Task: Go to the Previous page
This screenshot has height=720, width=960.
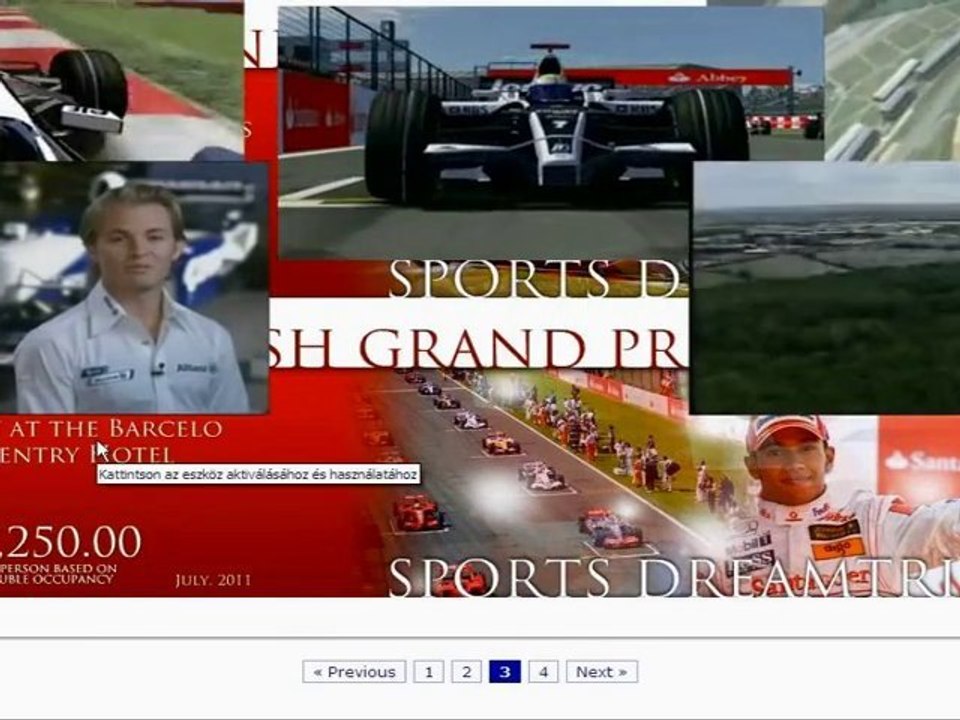Action: [354, 672]
